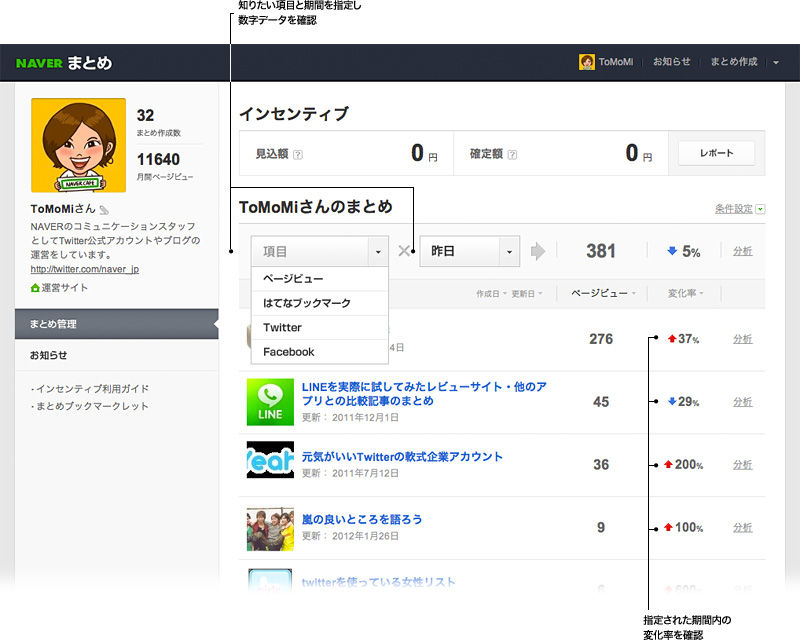
Task: Open インセンティブ利用ガイド link
Action: pos(92,389)
